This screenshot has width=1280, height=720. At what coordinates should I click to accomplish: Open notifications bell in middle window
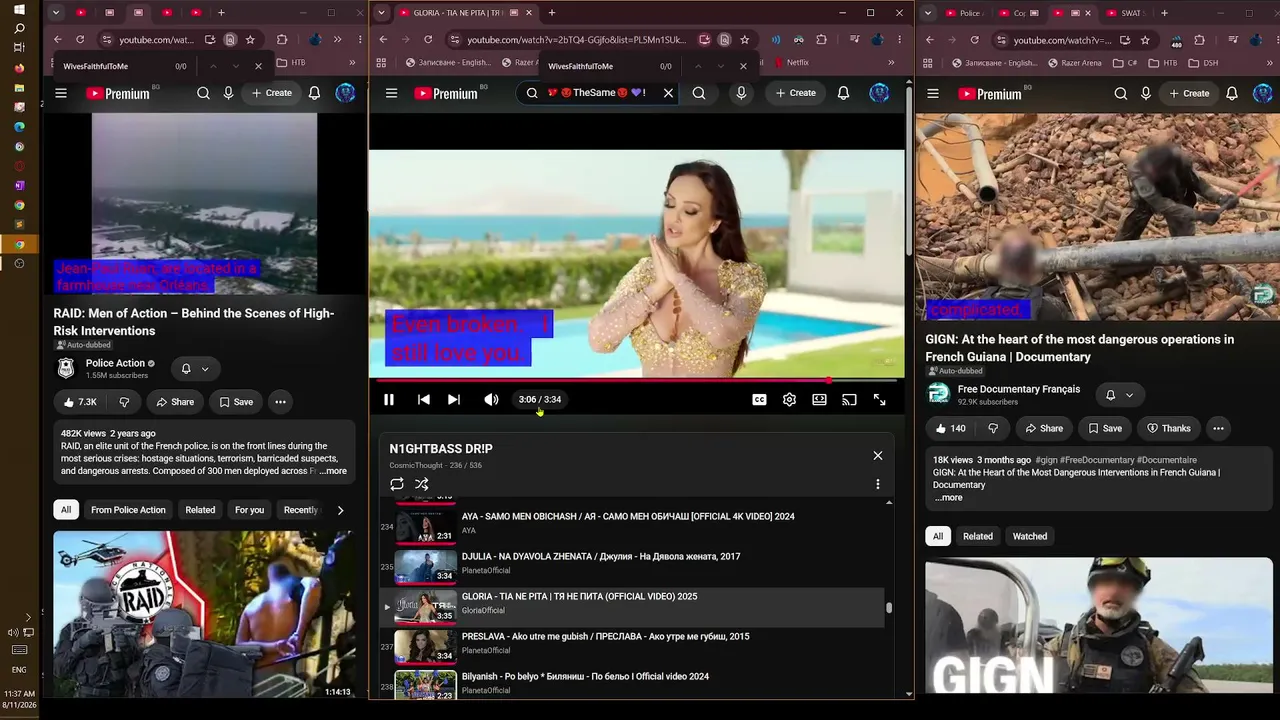pos(843,93)
